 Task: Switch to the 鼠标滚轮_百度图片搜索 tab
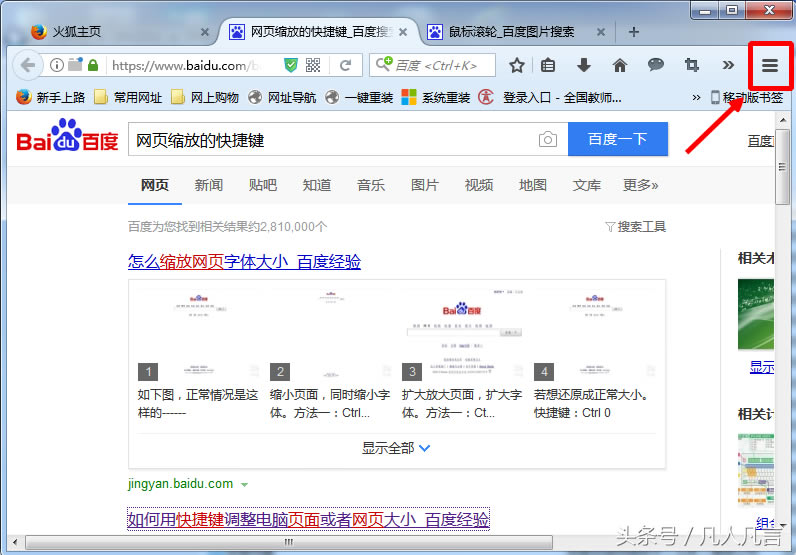tap(511, 31)
